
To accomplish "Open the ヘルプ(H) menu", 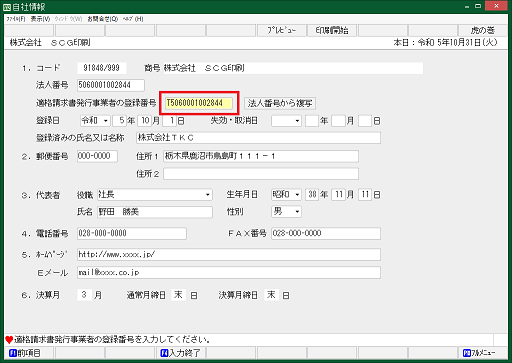I will pyautogui.click(x=133, y=19).
